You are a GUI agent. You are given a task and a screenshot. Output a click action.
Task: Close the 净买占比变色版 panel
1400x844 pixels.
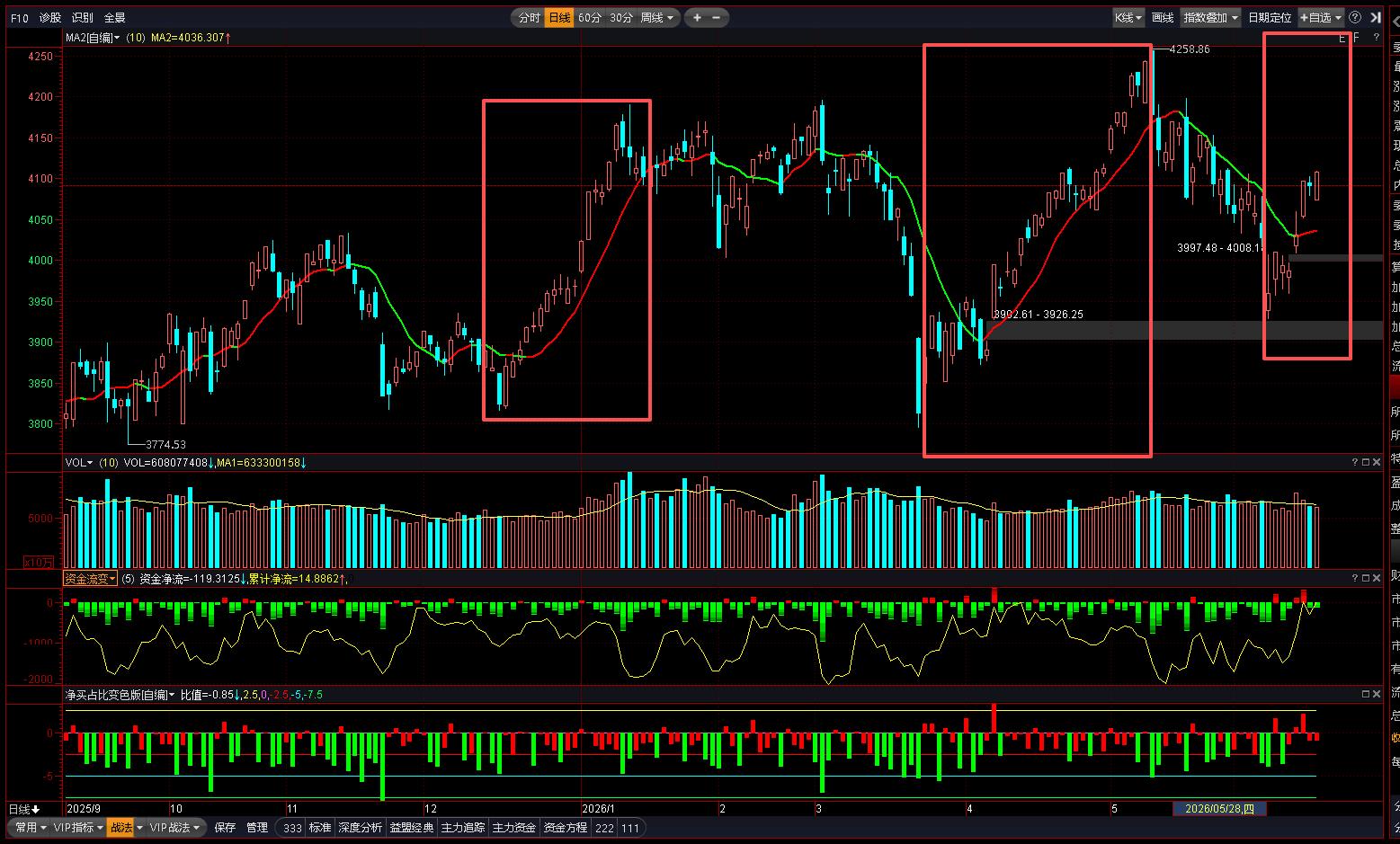click(1377, 694)
